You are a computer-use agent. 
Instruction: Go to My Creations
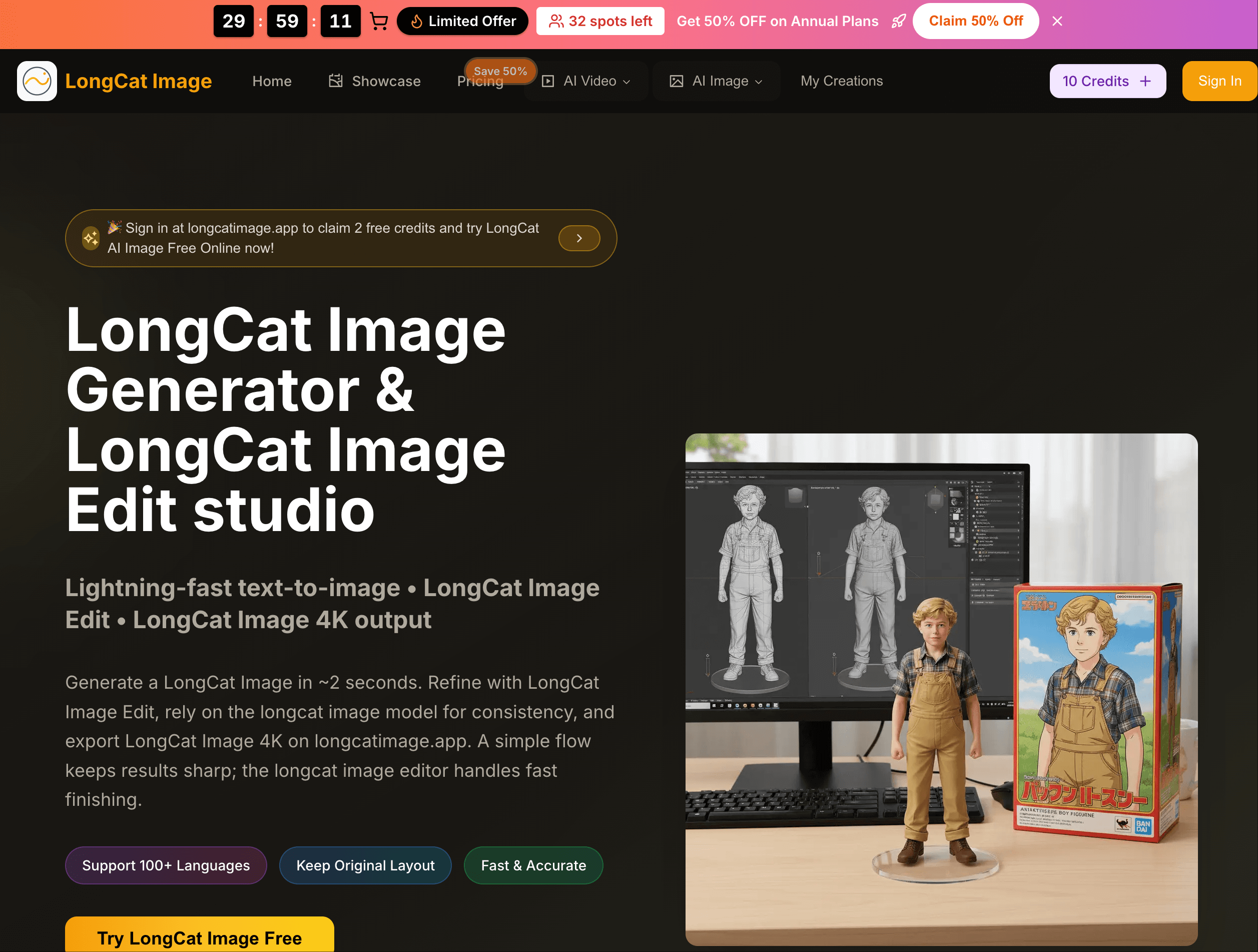[842, 81]
